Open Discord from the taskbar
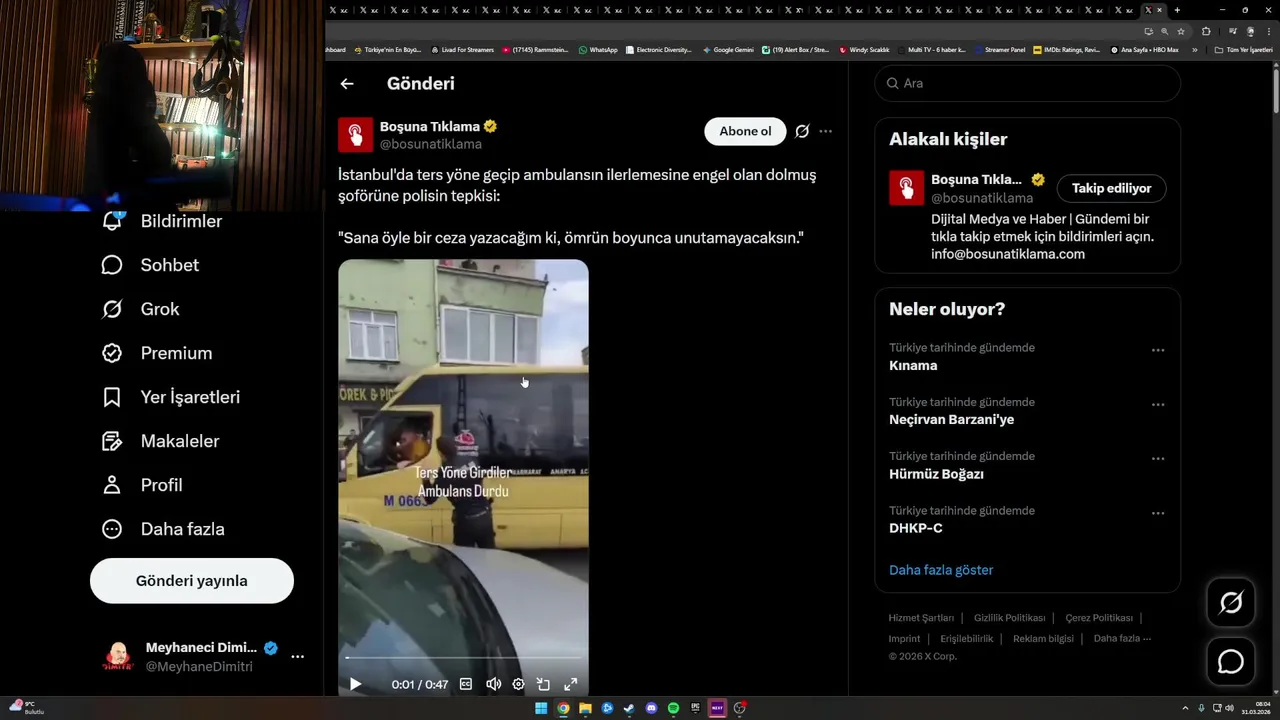The image size is (1280, 720). click(x=651, y=708)
